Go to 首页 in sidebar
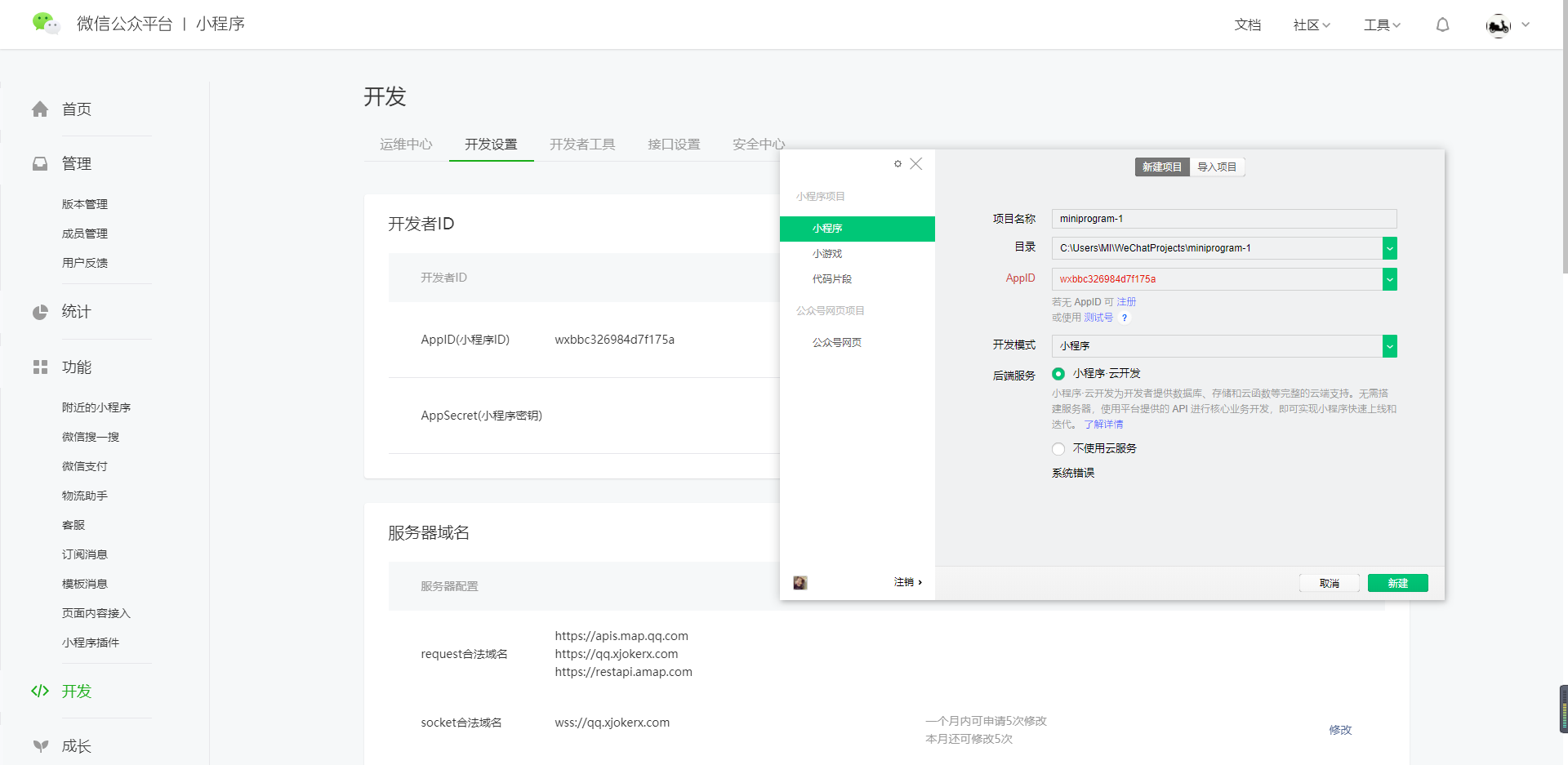The image size is (1568, 765). point(77,109)
